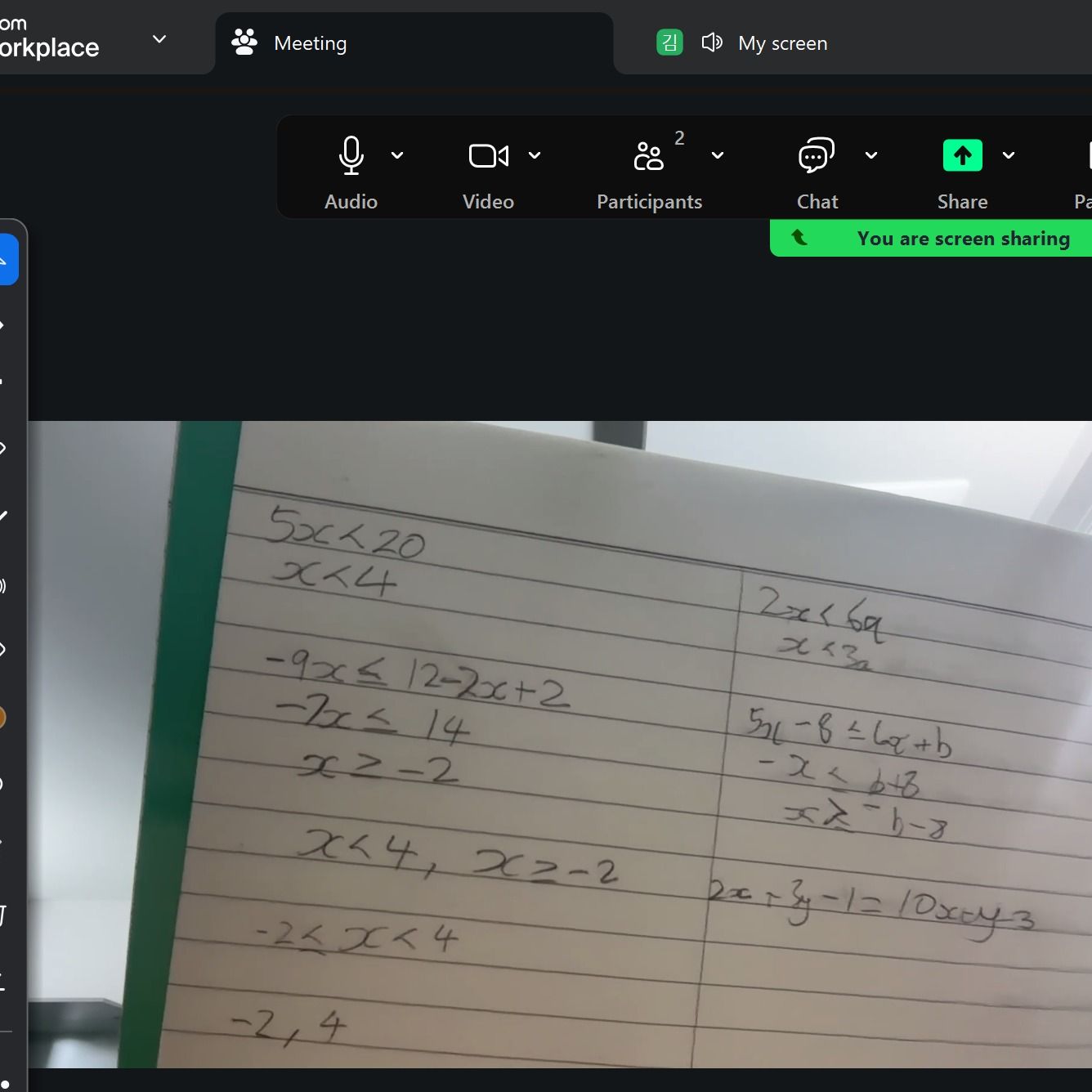Open the Chat options chevron

pos(871,155)
